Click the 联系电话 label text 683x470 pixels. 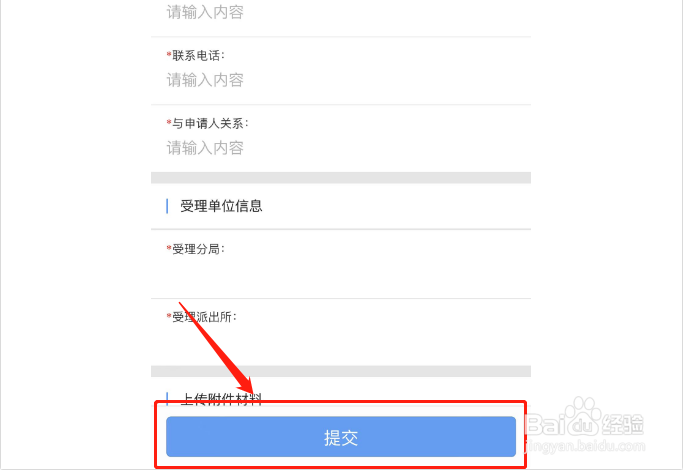click(x=195, y=54)
